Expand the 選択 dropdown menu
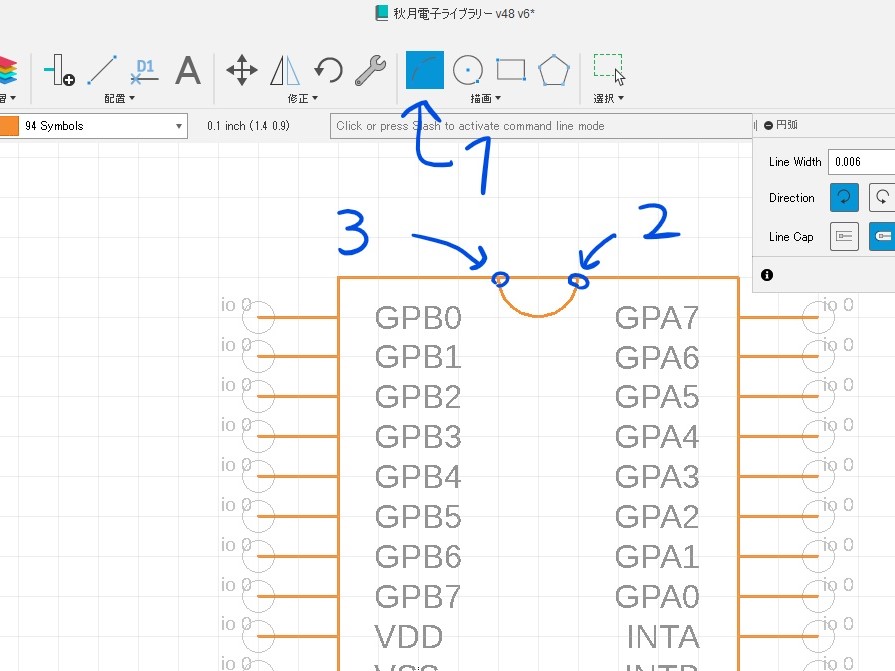This screenshot has width=895, height=671. (608, 98)
